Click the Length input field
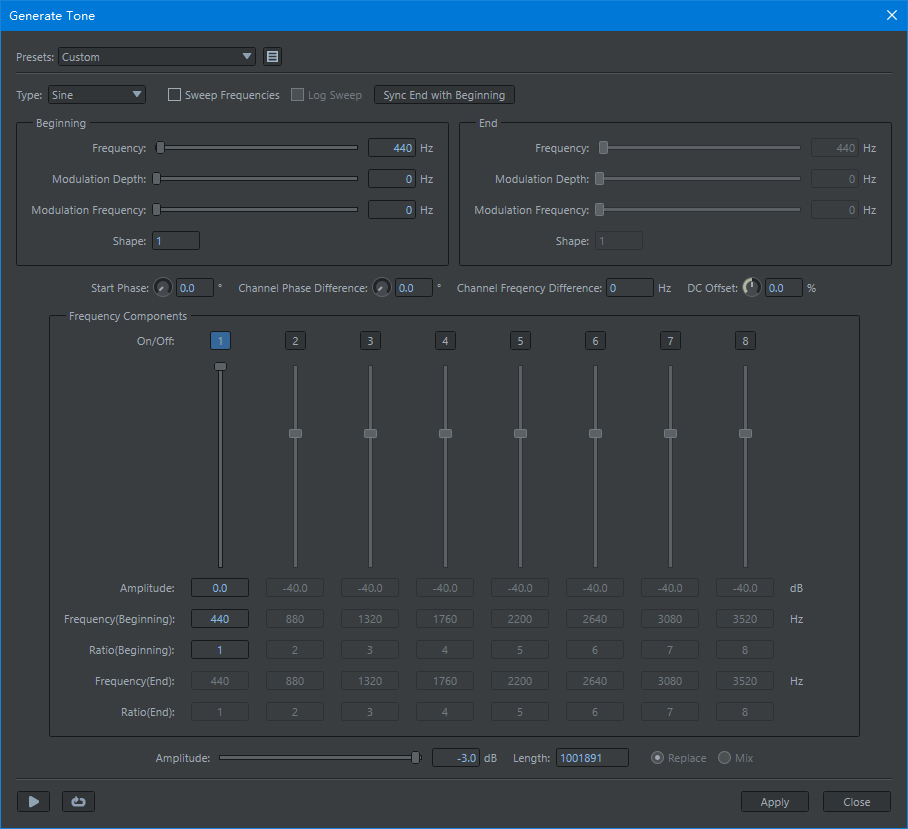 point(592,758)
